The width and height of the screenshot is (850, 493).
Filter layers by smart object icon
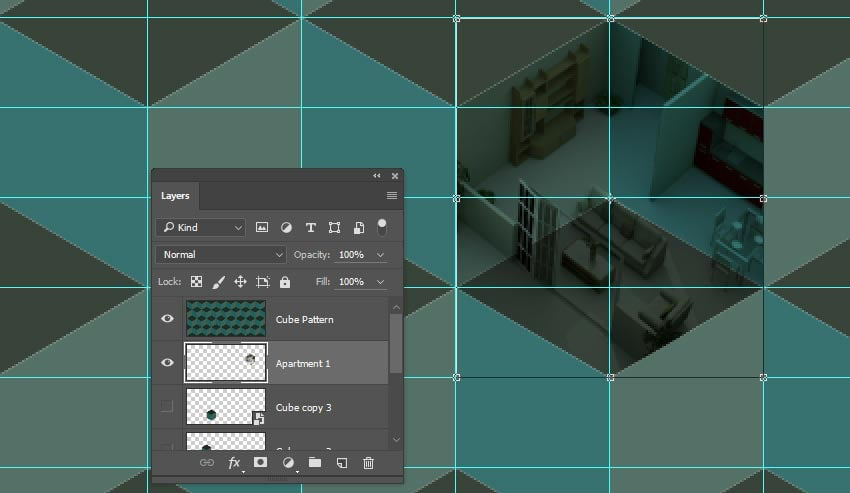[359, 228]
